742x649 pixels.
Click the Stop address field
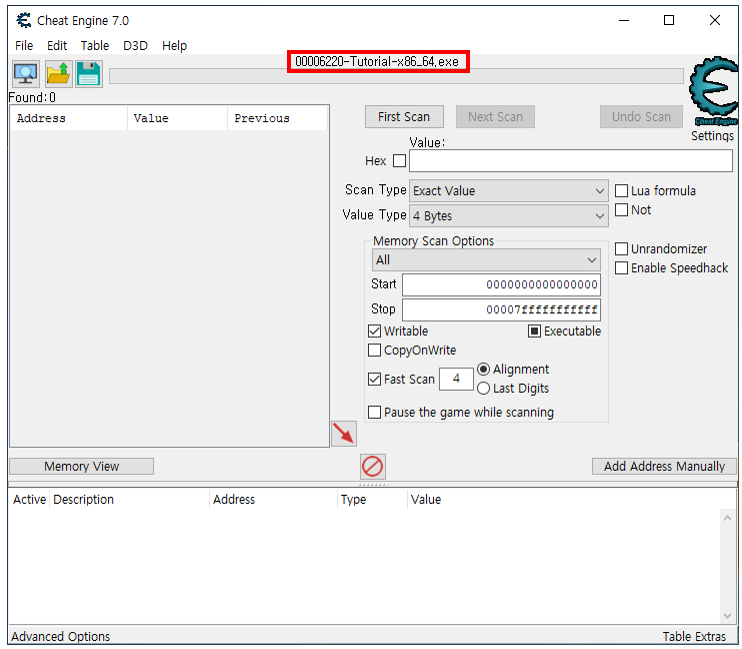coord(501,310)
